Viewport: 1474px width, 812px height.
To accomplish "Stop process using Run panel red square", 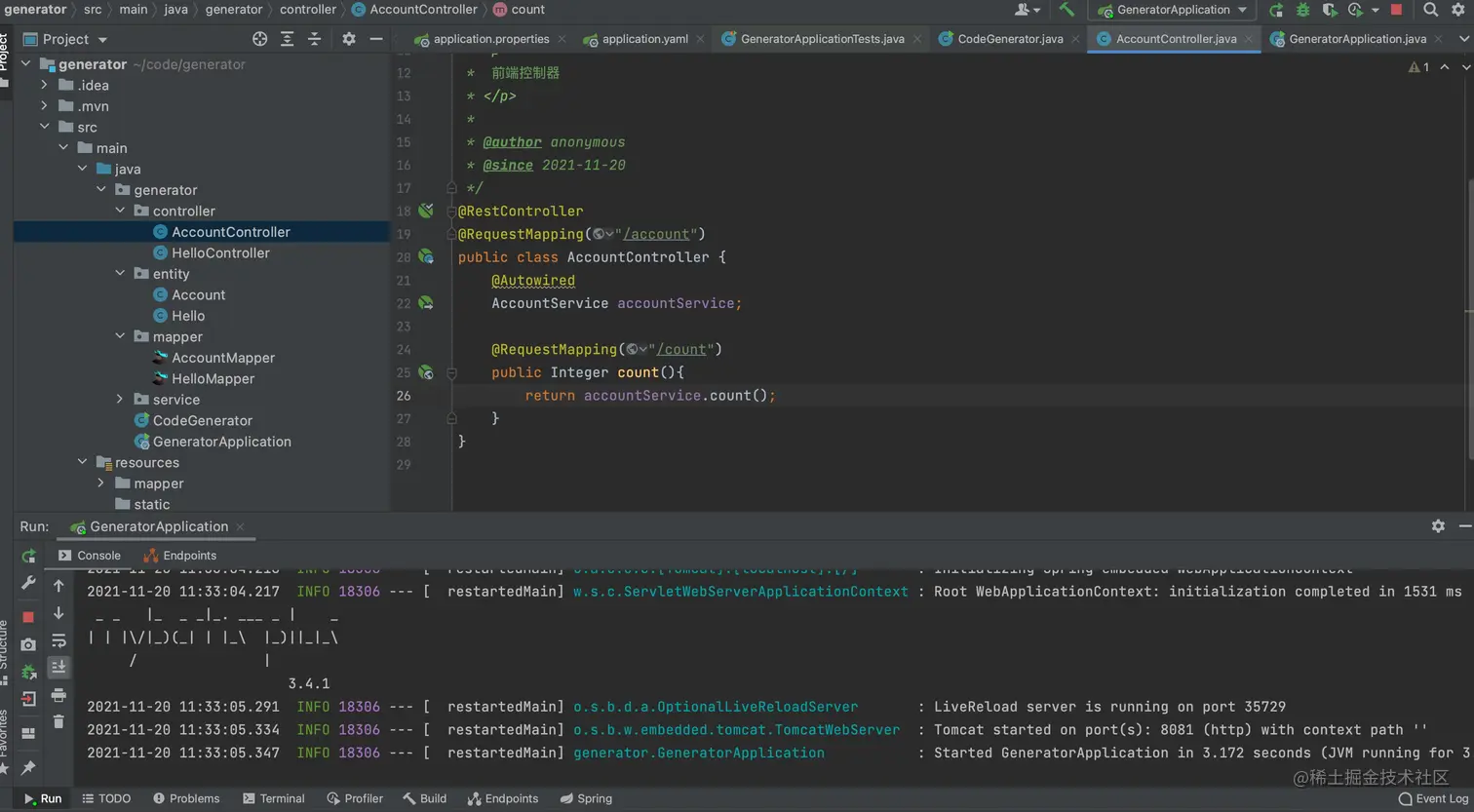I will (28, 616).
